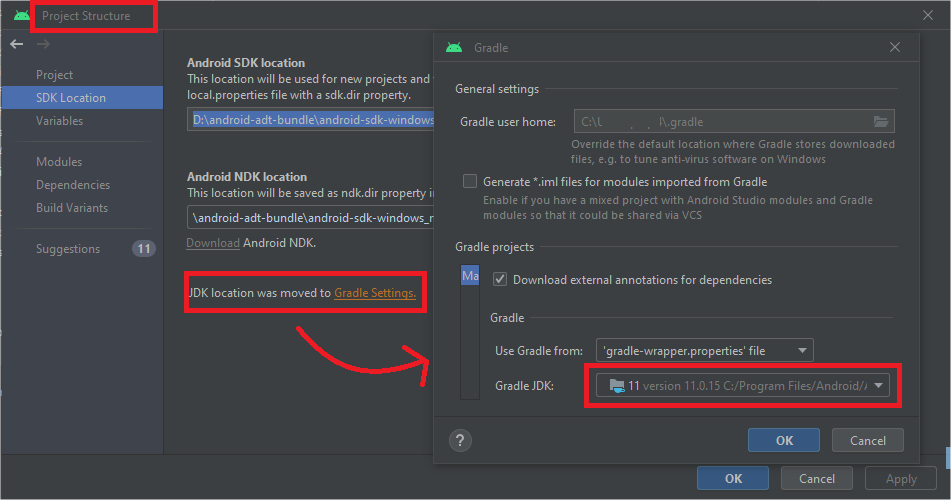This screenshot has width=951, height=500.
Task: Select SDK Location in the sidebar
Action: point(82,98)
